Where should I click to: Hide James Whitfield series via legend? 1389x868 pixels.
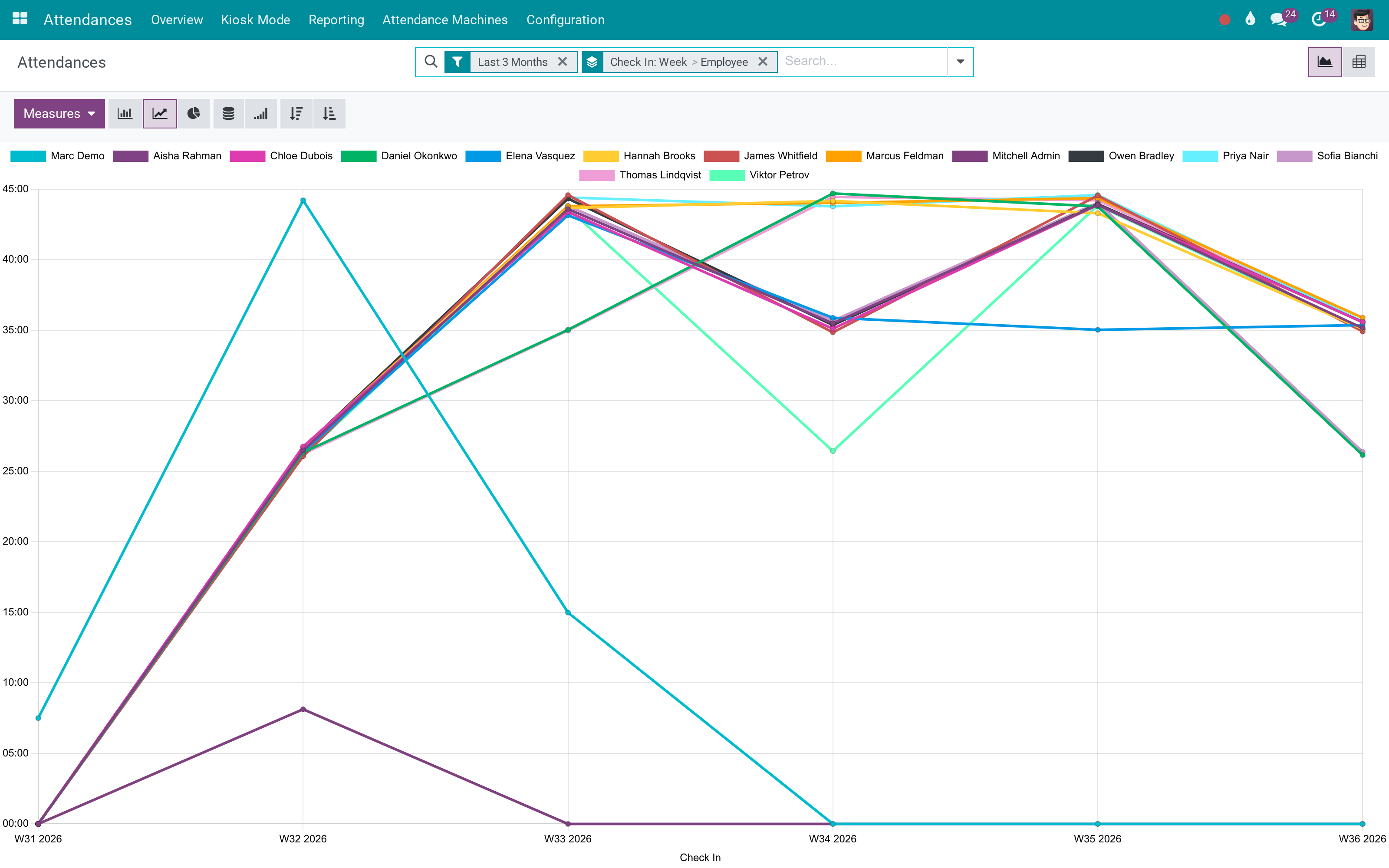pos(760,156)
